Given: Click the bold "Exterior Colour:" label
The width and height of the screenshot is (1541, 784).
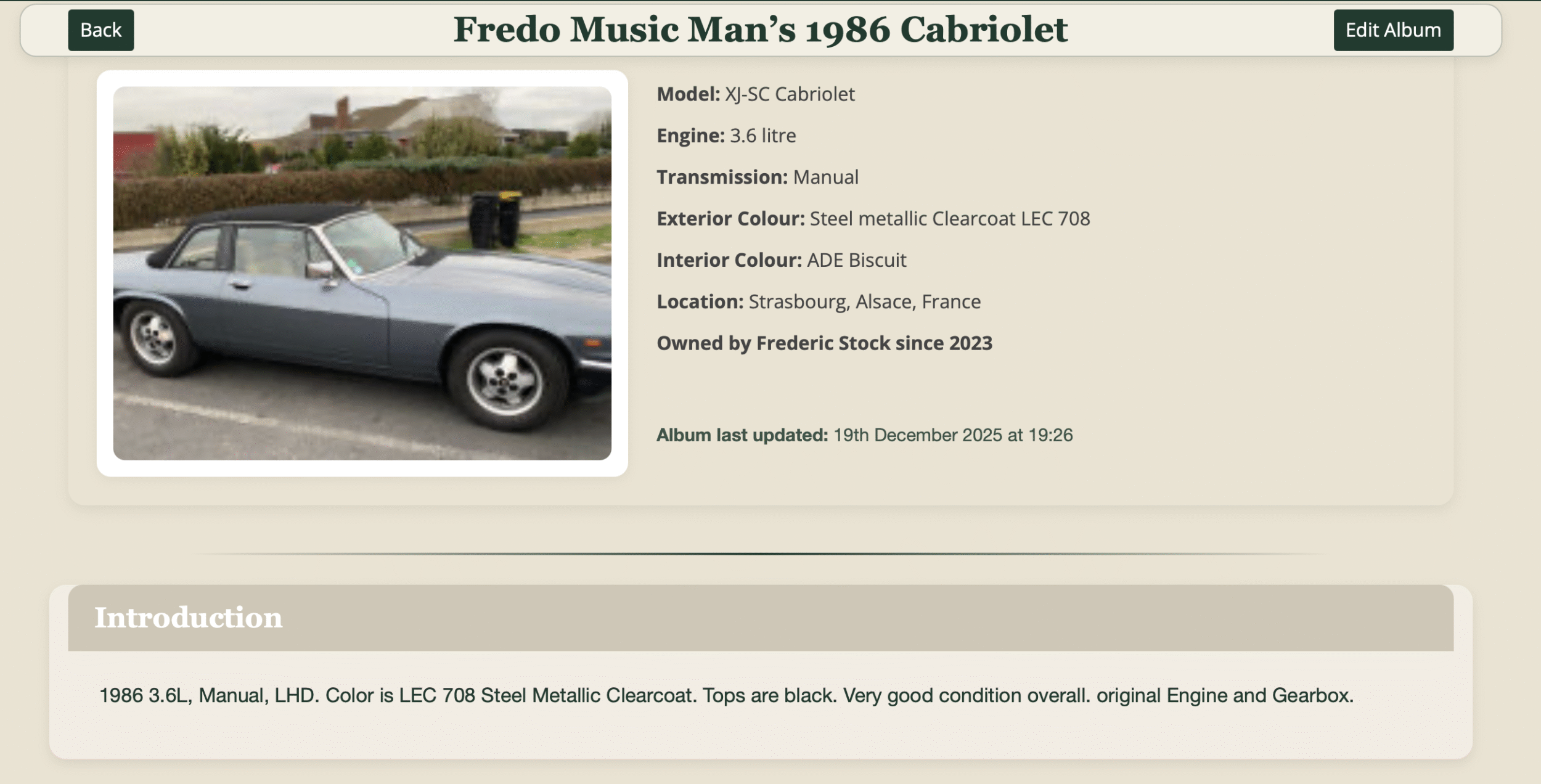Looking at the screenshot, I should pos(730,219).
